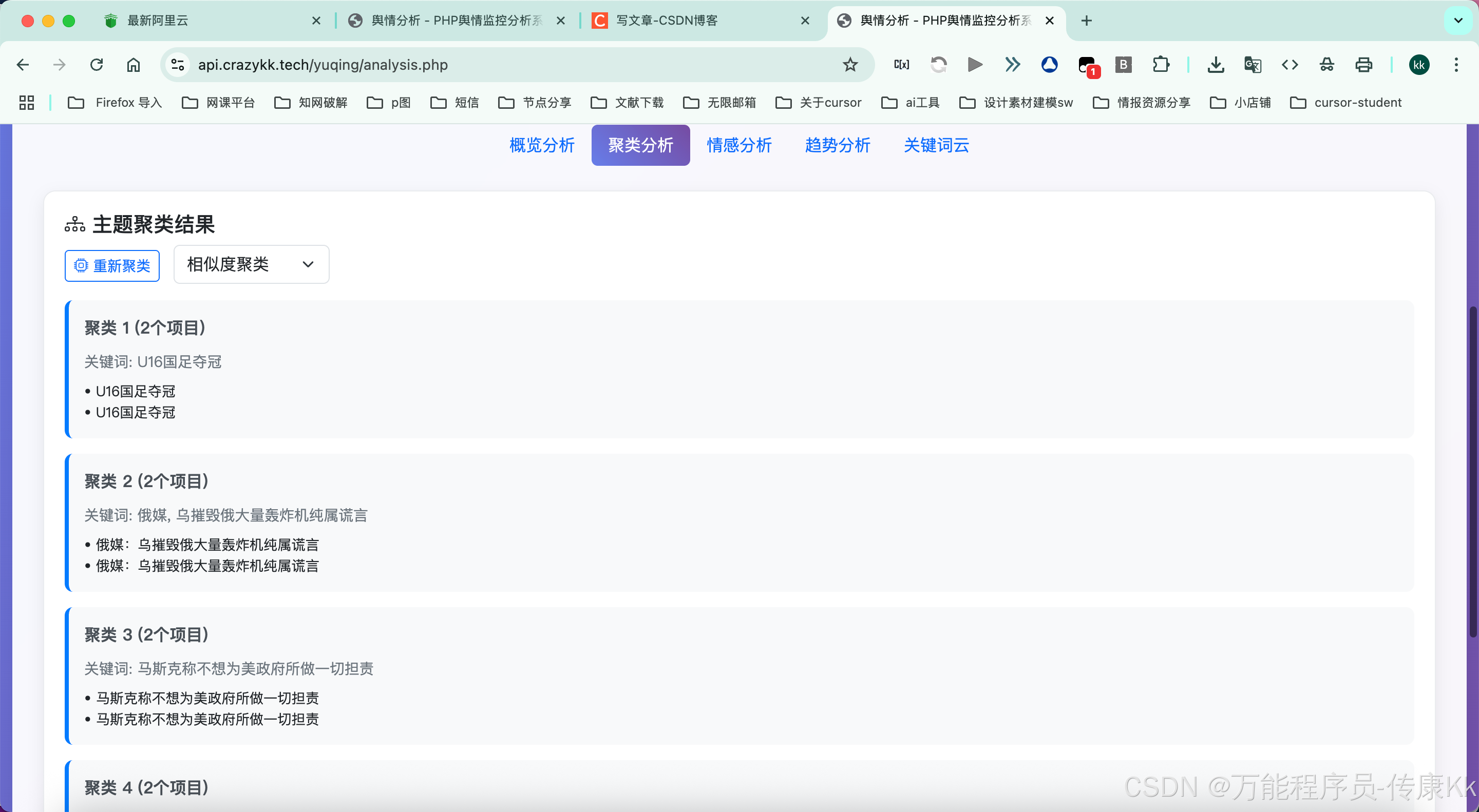Open the 趋势分析 link
This screenshot has height=812, width=1479.
837,145
